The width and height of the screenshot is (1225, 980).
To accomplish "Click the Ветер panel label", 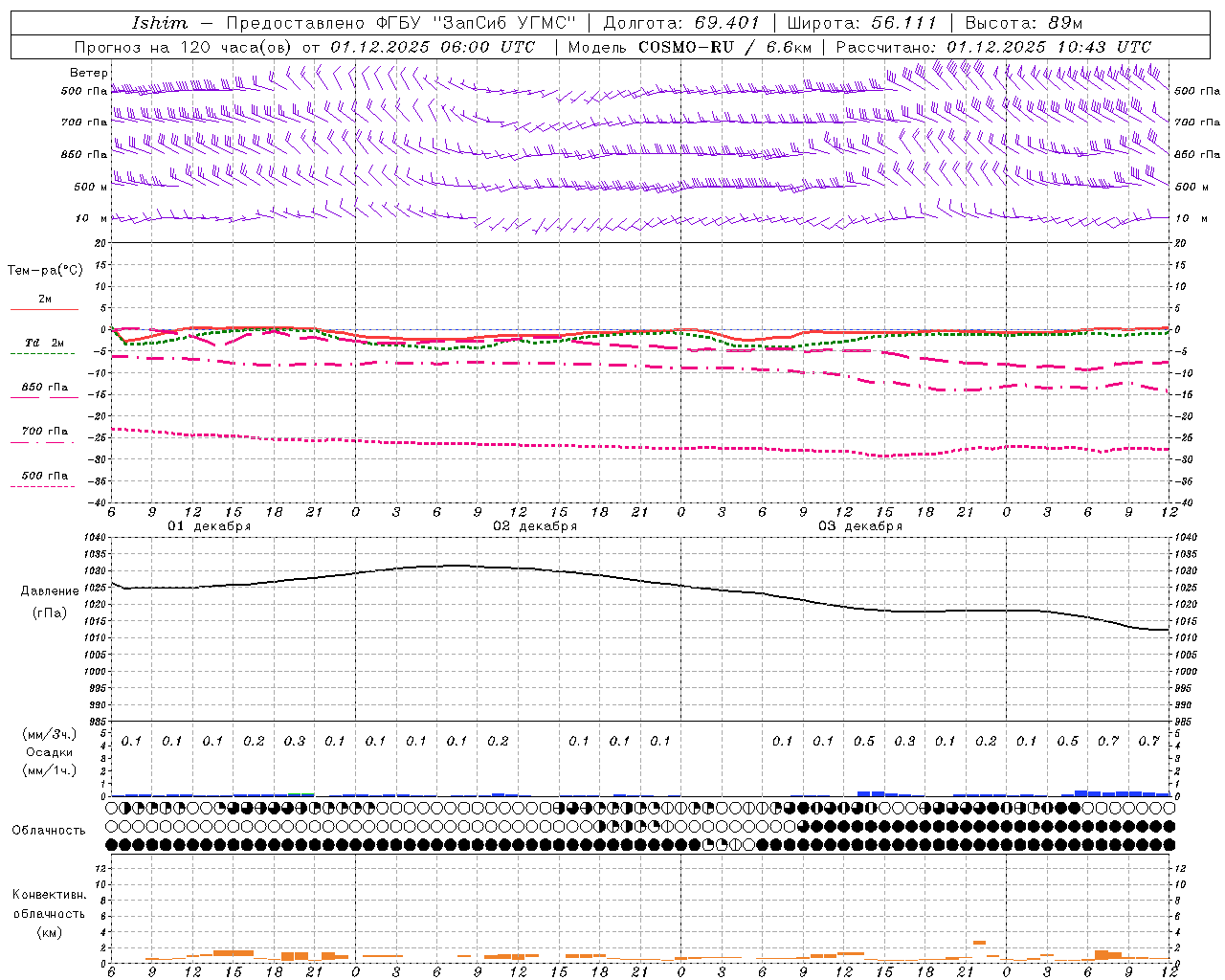I will click(x=88, y=73).
